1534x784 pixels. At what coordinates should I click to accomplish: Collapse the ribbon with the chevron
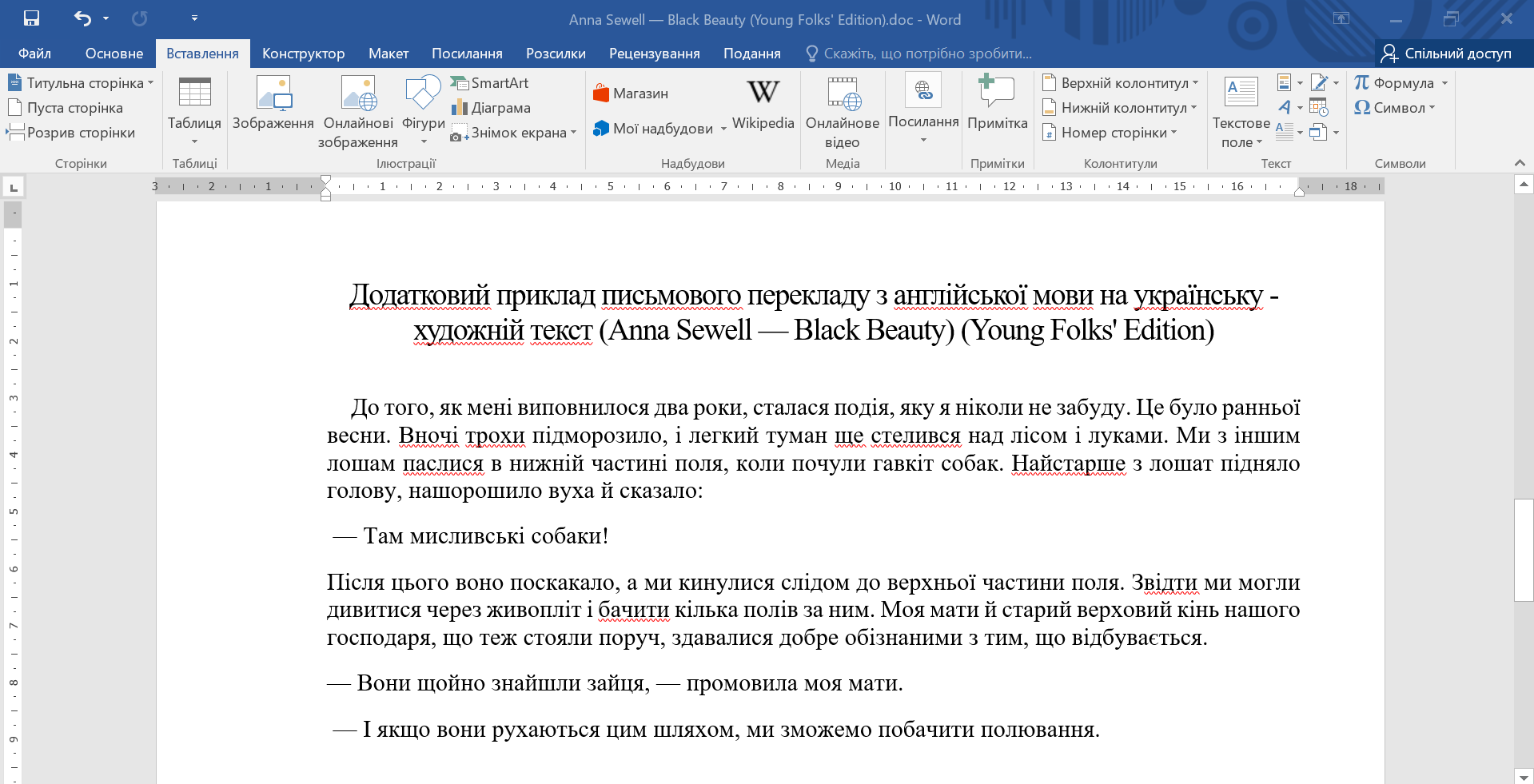click(1520, 163)
